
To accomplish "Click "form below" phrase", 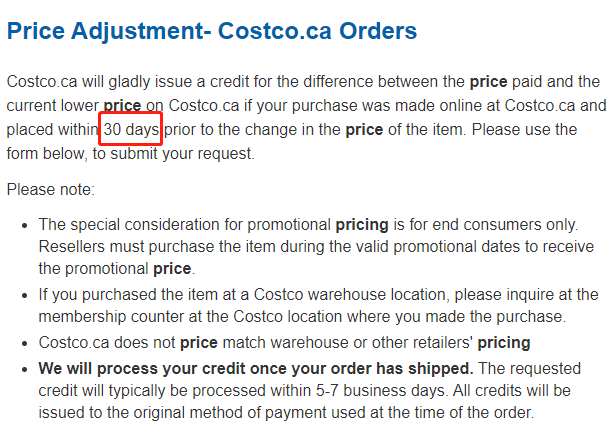I will click(x=45, y=154).
